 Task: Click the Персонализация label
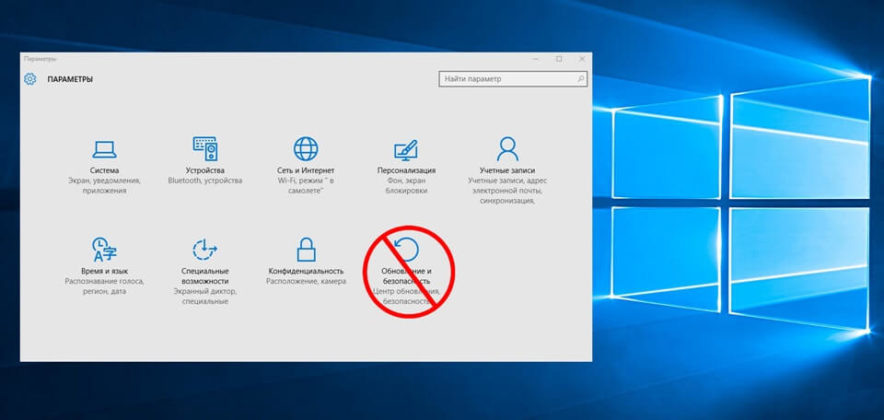(x=406, y=170)
